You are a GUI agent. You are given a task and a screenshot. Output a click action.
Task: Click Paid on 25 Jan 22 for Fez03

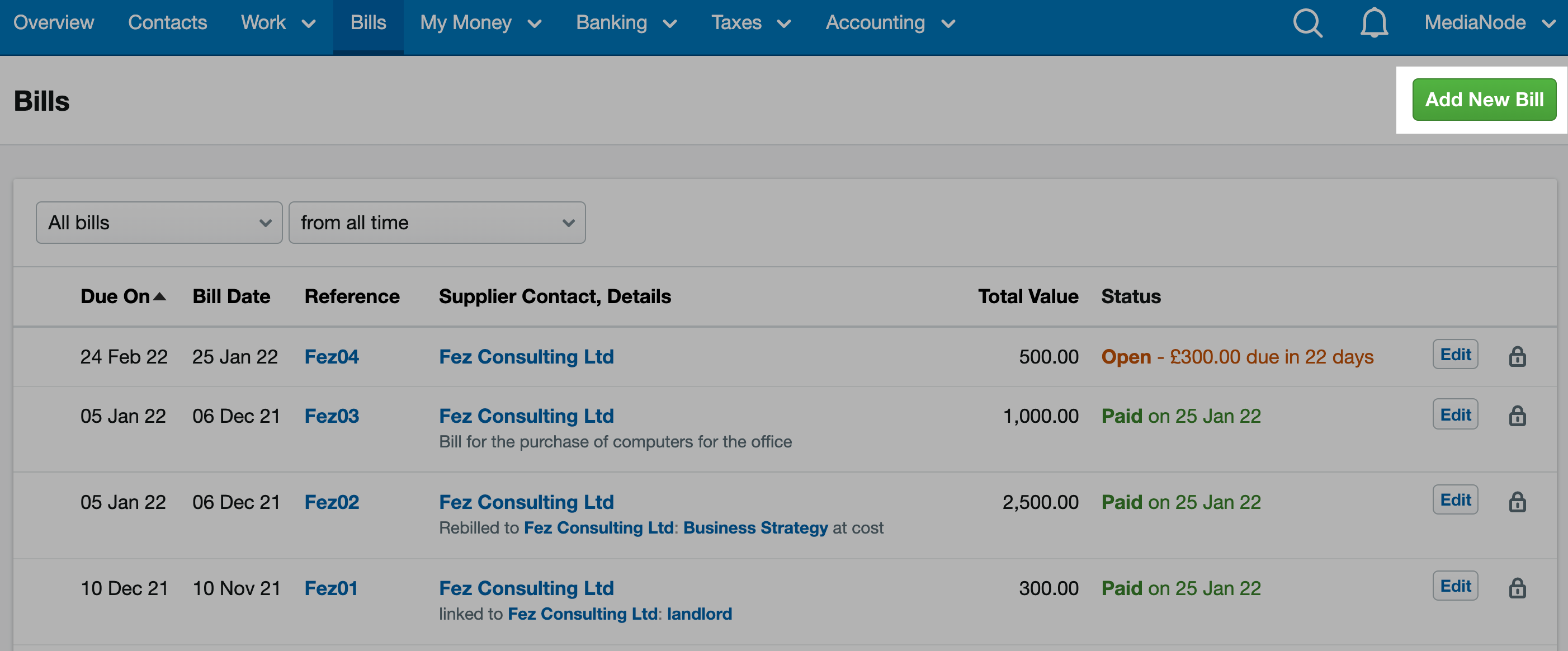click(x=1181, y=417)
